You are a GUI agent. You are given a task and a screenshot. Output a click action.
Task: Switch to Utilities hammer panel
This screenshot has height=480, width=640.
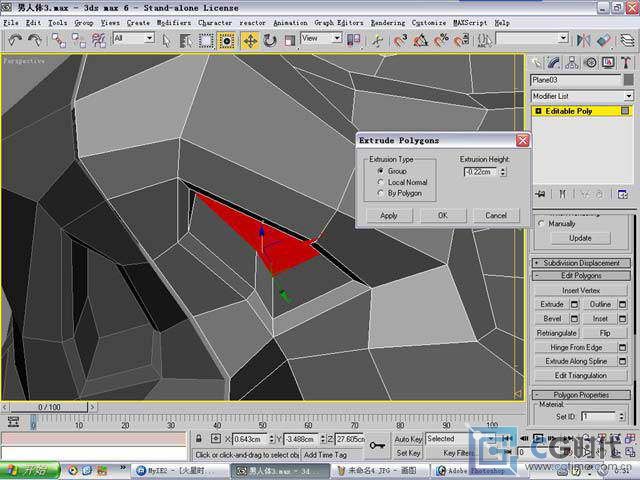pyautogui.click(x=626, y=62)
